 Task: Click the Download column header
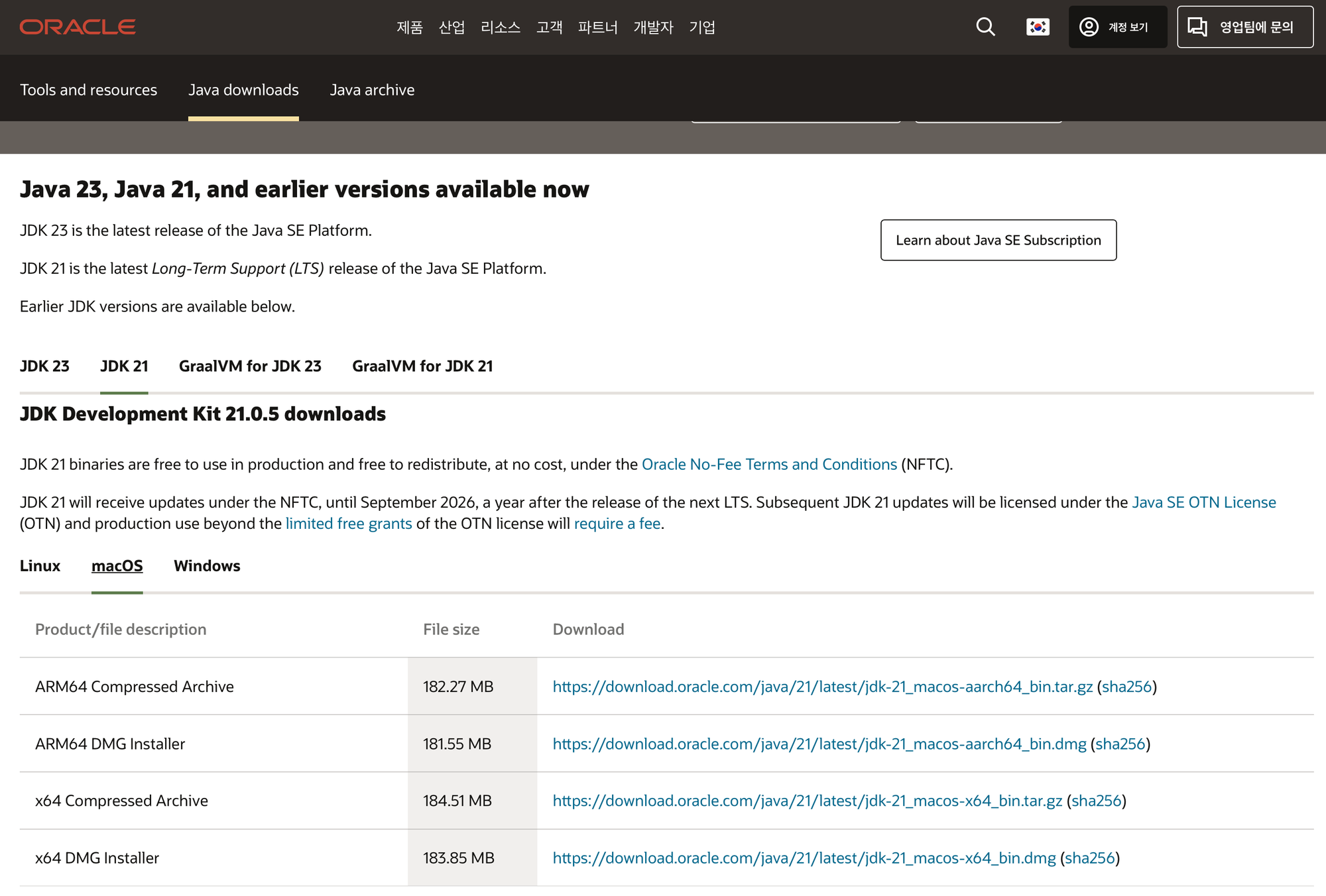(589, 630)
